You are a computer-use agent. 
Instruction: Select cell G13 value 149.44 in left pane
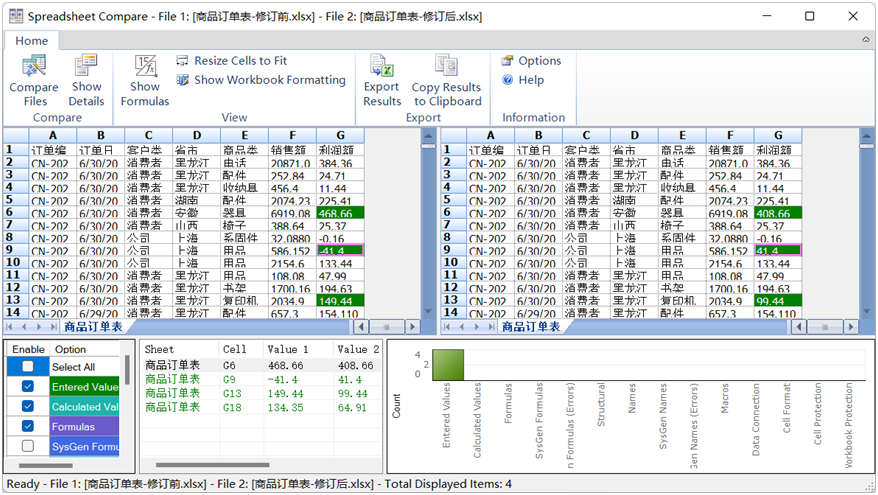pyautogui.click(x=340, y=301)
